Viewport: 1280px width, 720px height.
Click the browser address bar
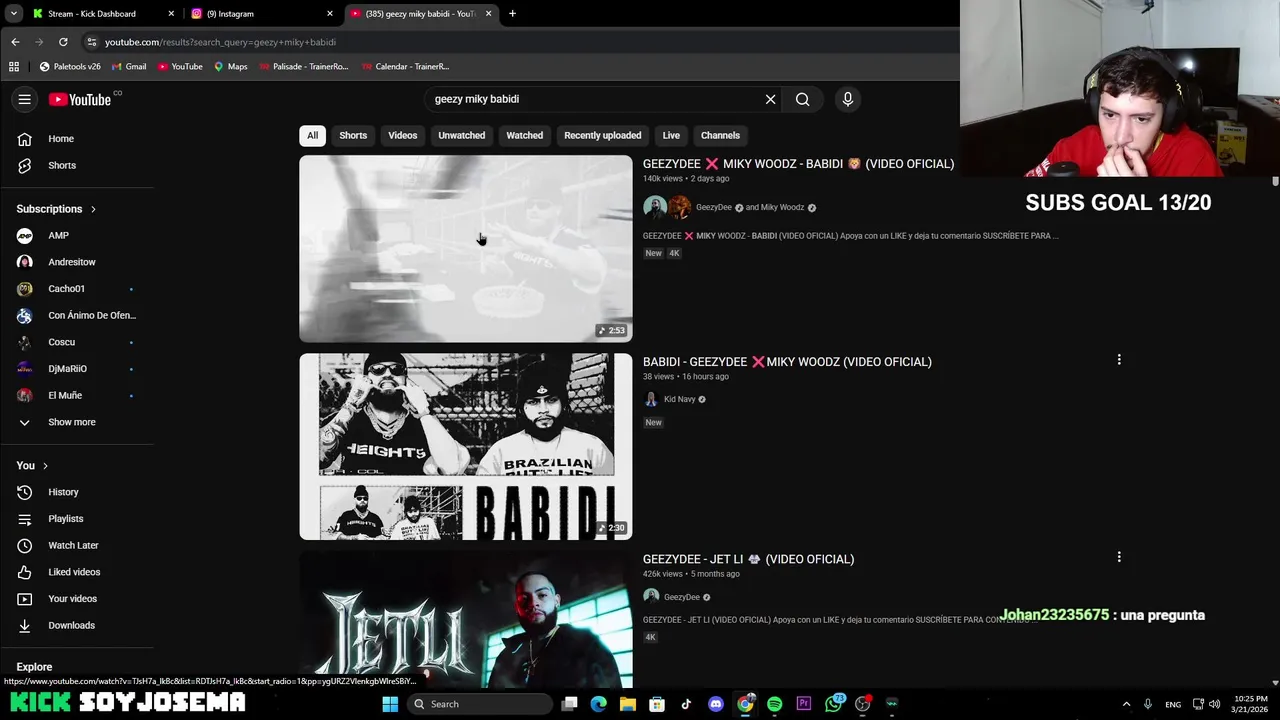tap(520, 42)
